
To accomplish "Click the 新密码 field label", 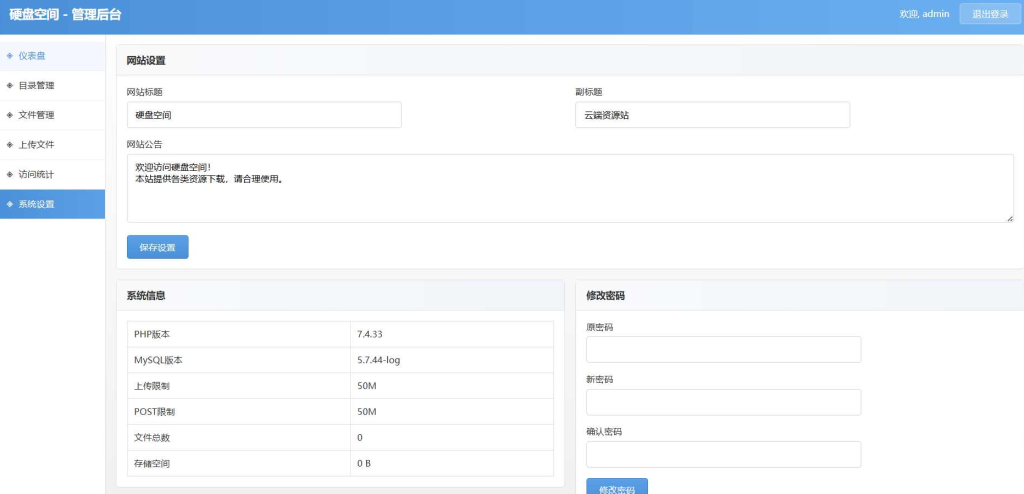I will click(600, 380).
